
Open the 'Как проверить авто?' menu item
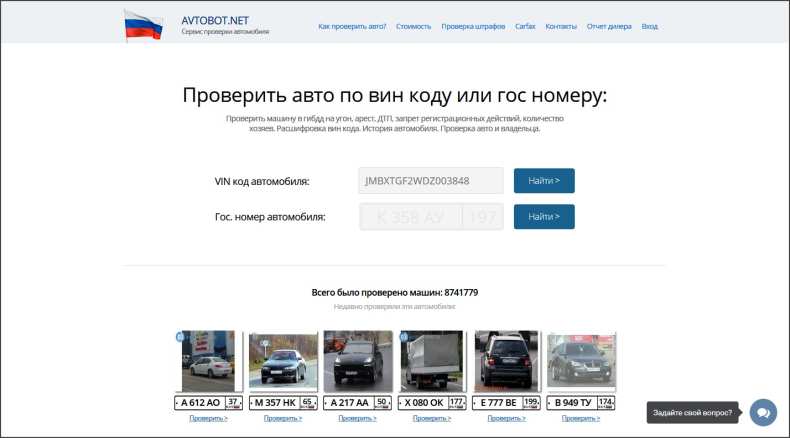[x=352, y=27]
